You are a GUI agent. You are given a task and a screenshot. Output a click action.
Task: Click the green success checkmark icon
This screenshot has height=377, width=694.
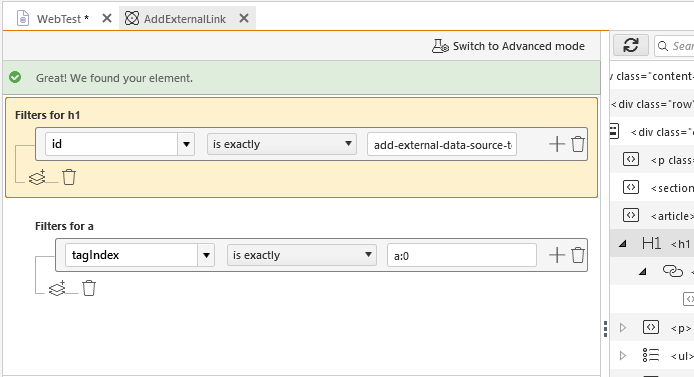(15, 77)
